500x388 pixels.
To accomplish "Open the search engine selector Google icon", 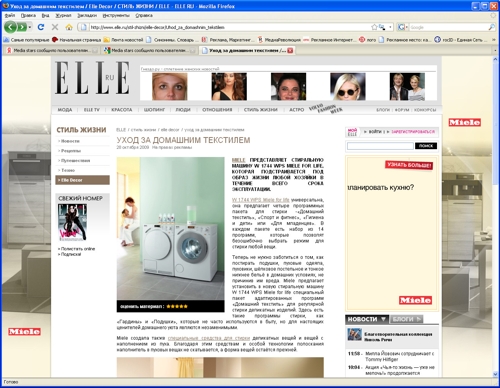I will pyautogui.click(x=403, y=27).
